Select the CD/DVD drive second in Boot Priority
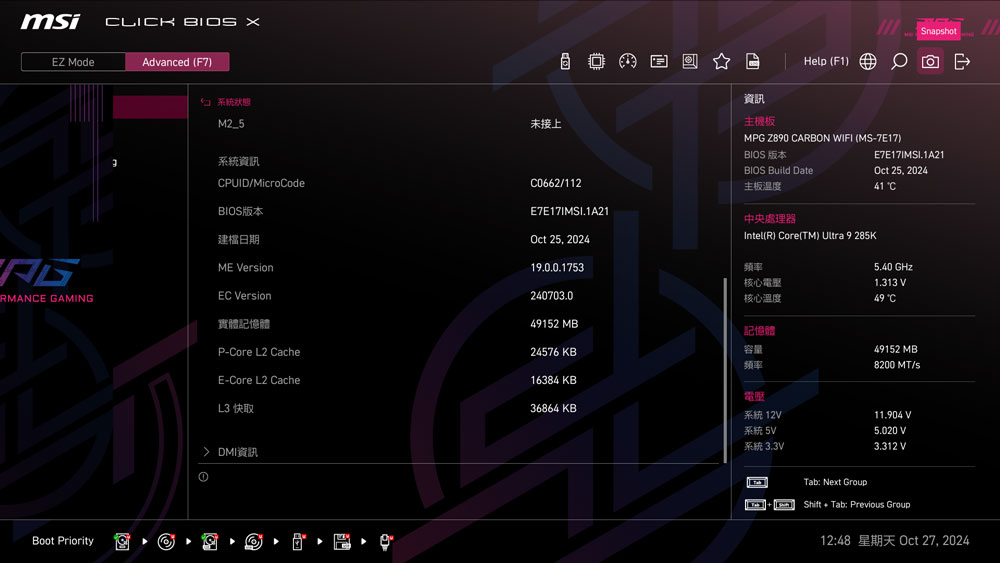Viewport: 1000px width, 563px height. (166, 541)
